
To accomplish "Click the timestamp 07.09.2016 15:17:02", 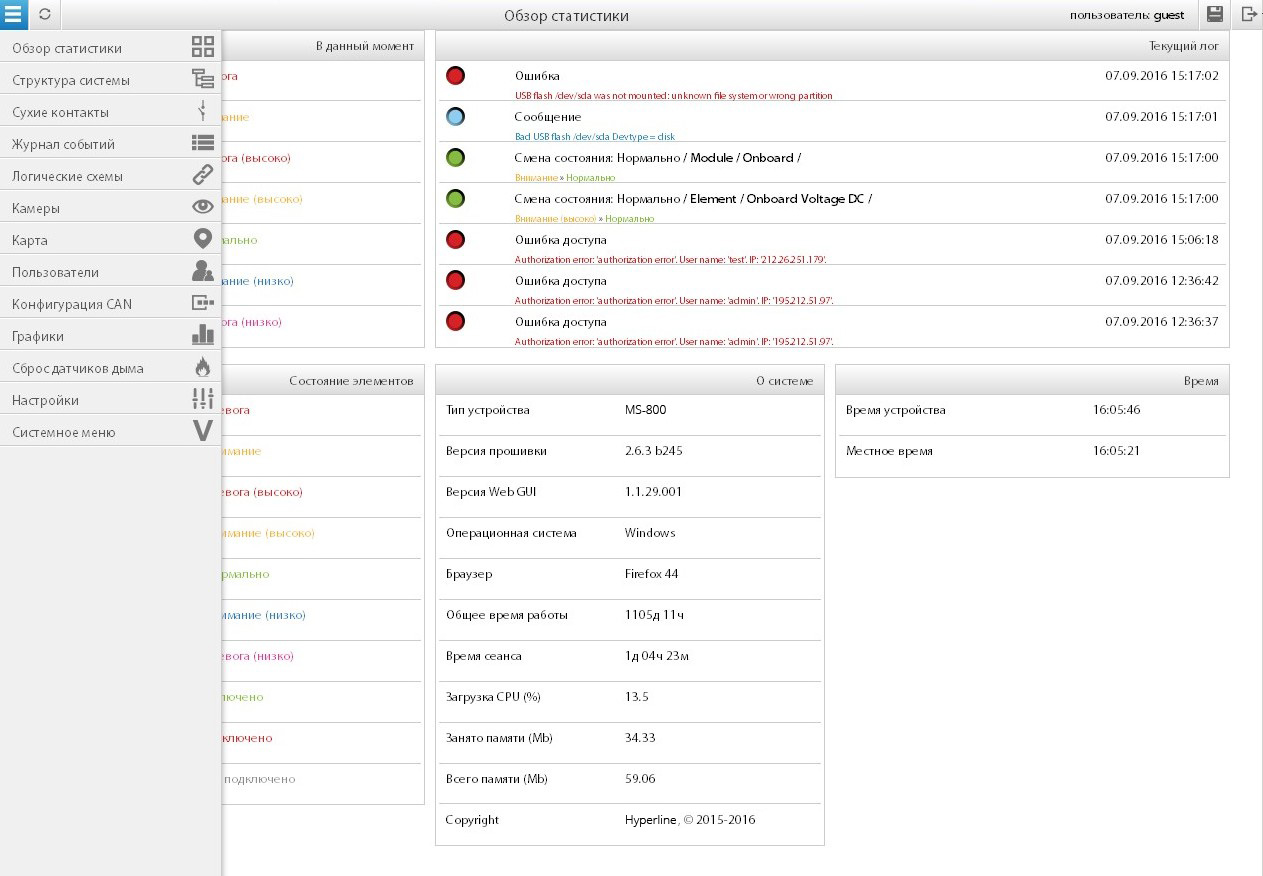I will pyautogui.click(x=1162, y=76).
